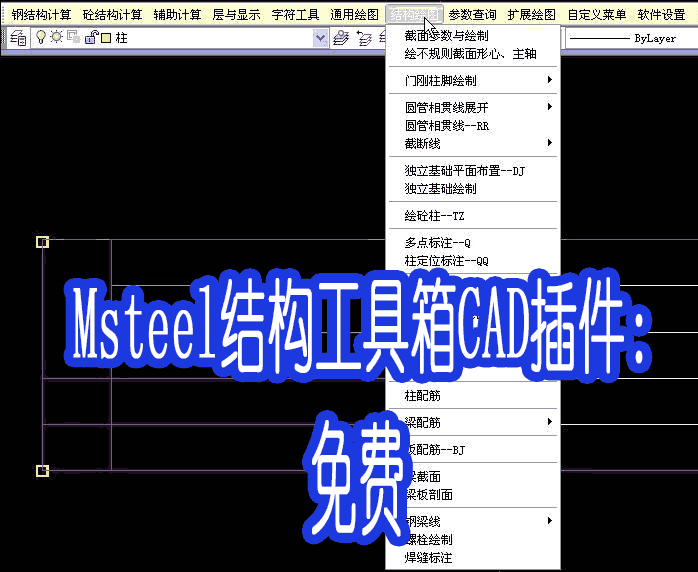Screen dimensions: 698x572
Task: Toggle the layer lock padlock icon
Action: [x=91, y=37]
